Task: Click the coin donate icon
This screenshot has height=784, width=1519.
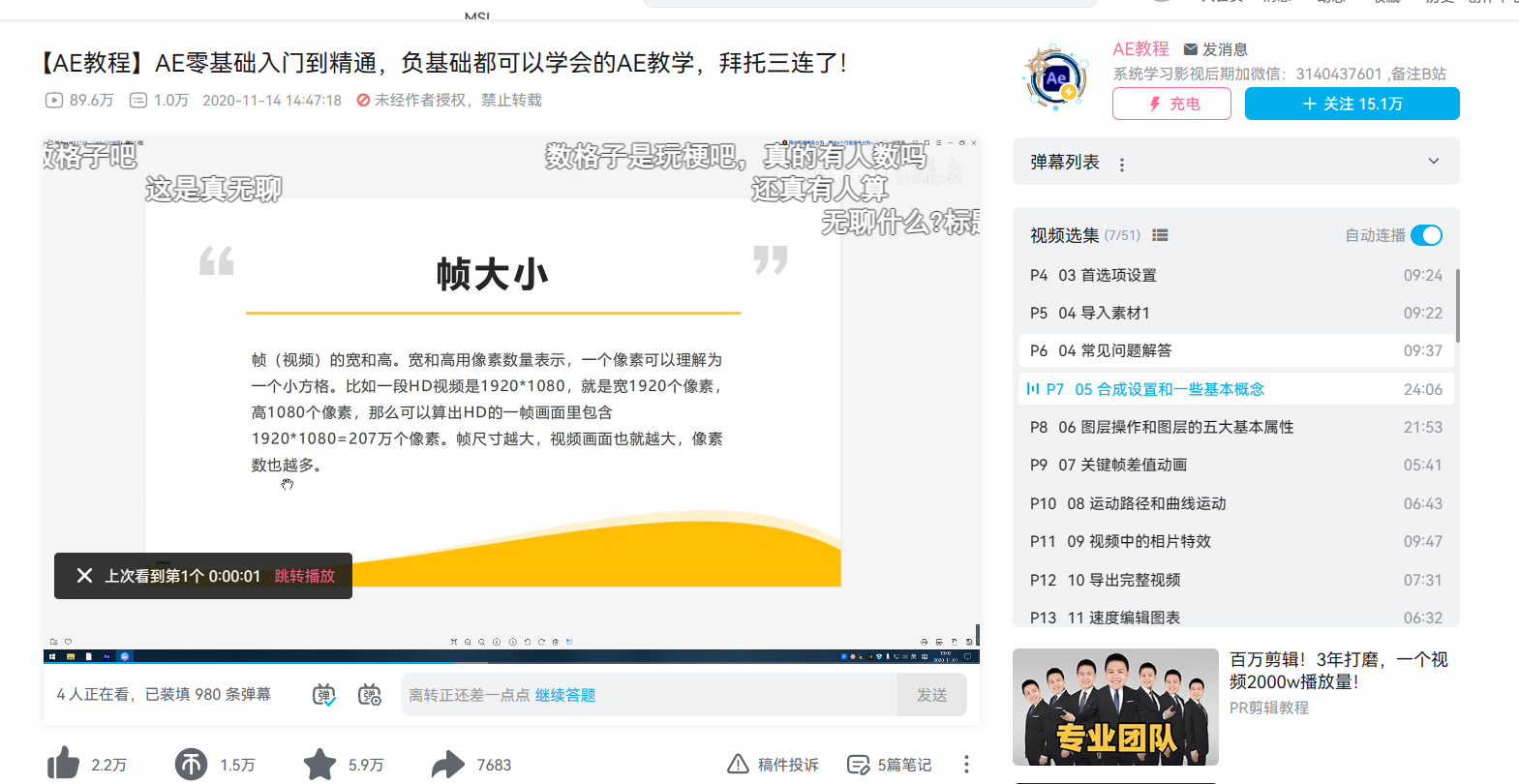Action: (x=191, y=765)
